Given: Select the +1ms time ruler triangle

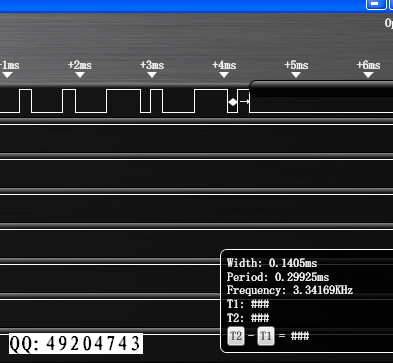Looking at the screenshot, I should click(7, 75).
